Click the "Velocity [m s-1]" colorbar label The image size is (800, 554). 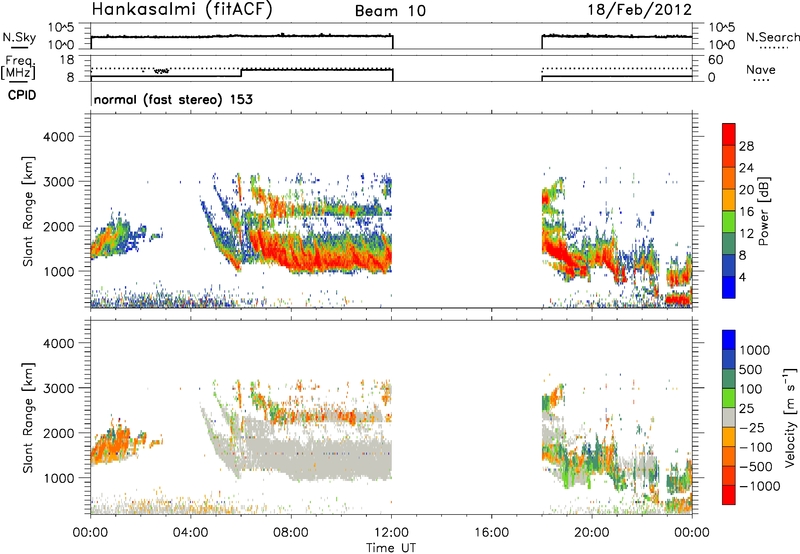pyautogui.click(x=790, y=417)
